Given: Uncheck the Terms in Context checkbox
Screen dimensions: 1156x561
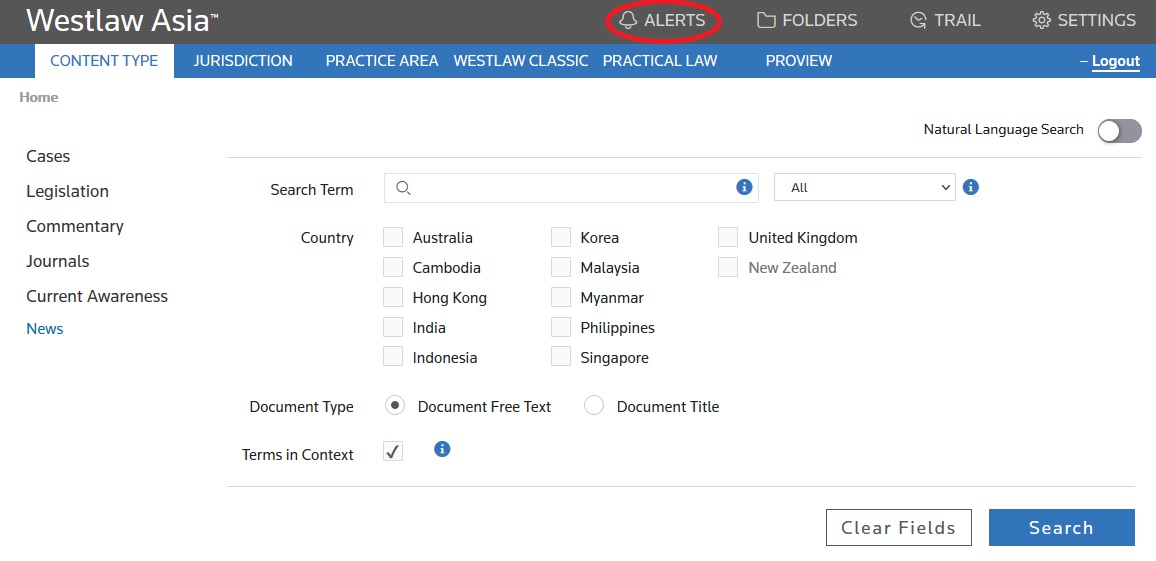Looking at the screenshot, I should [393, 451].
